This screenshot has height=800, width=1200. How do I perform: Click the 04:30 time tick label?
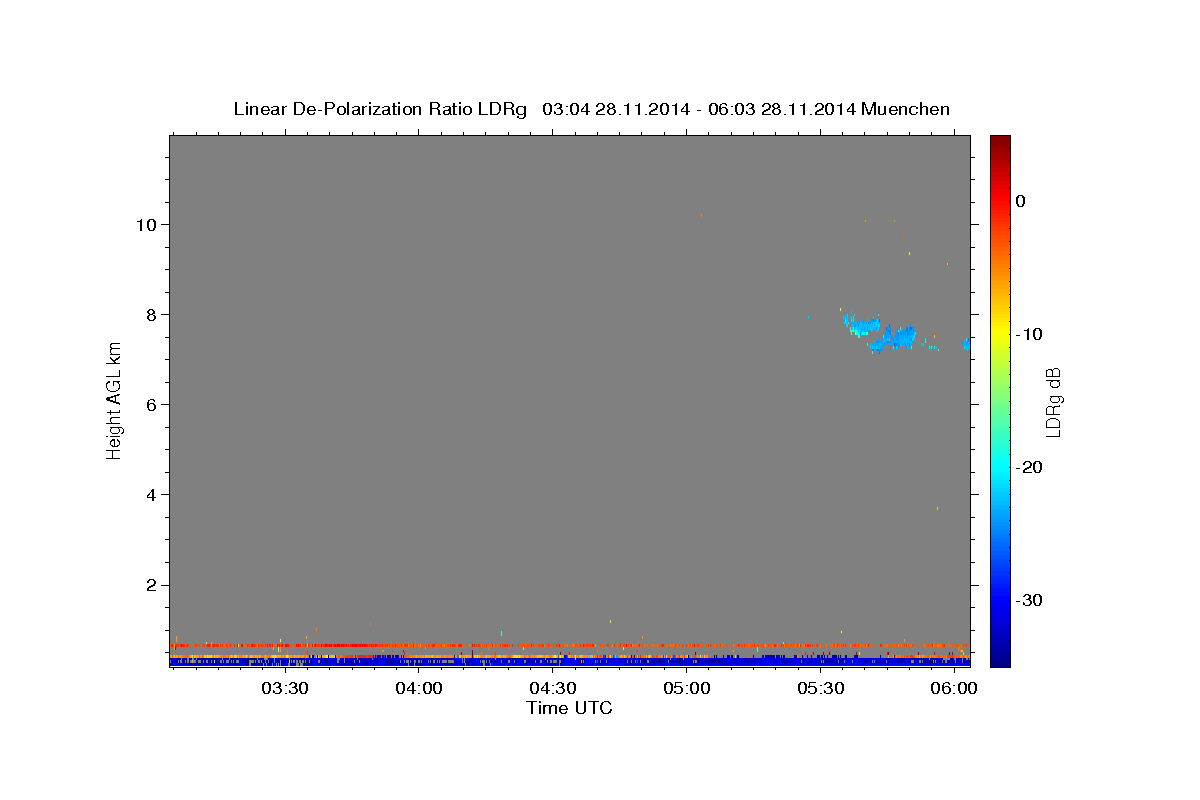tap(553, 689)
